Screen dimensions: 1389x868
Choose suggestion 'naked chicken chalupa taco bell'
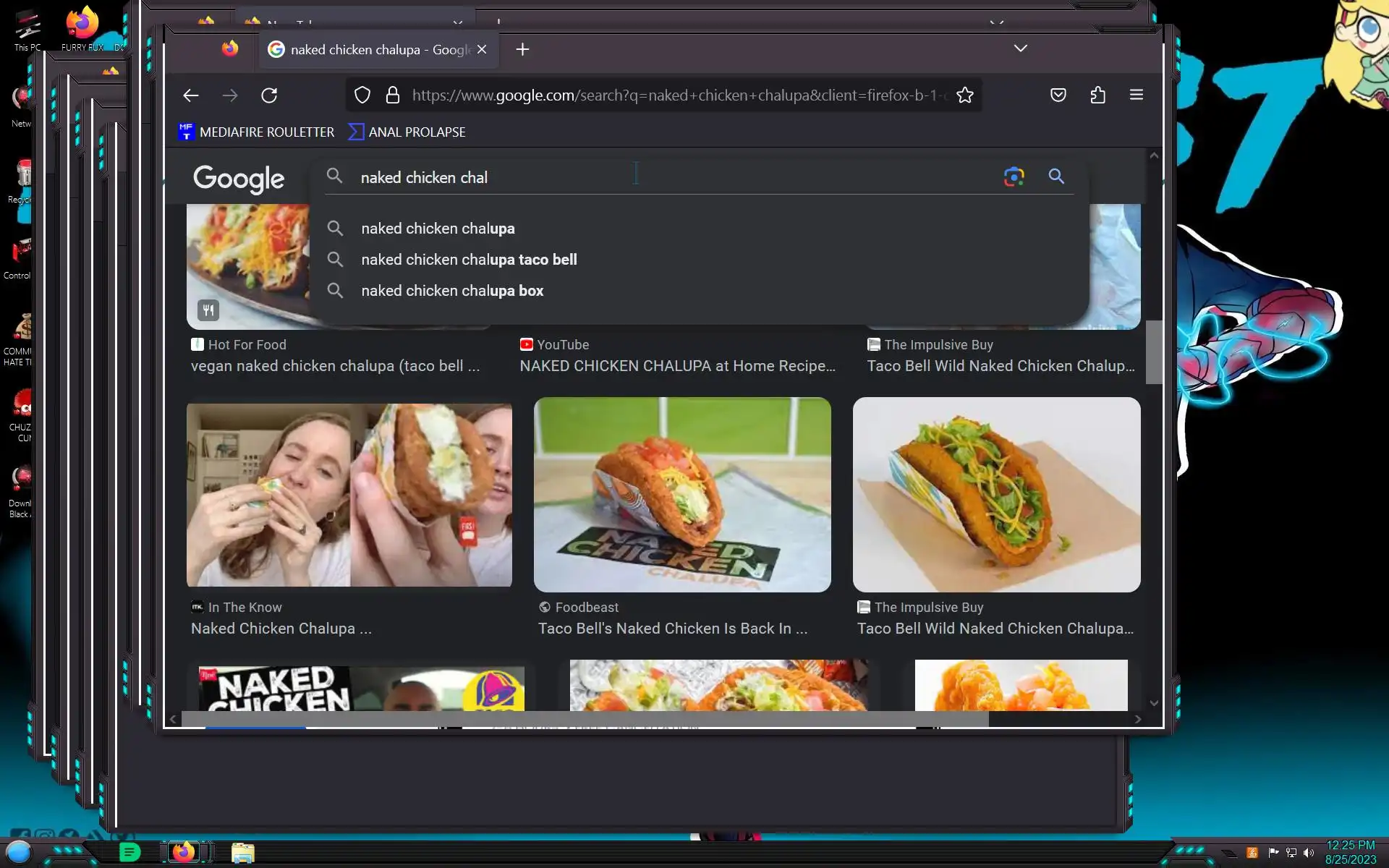[469, 260]
